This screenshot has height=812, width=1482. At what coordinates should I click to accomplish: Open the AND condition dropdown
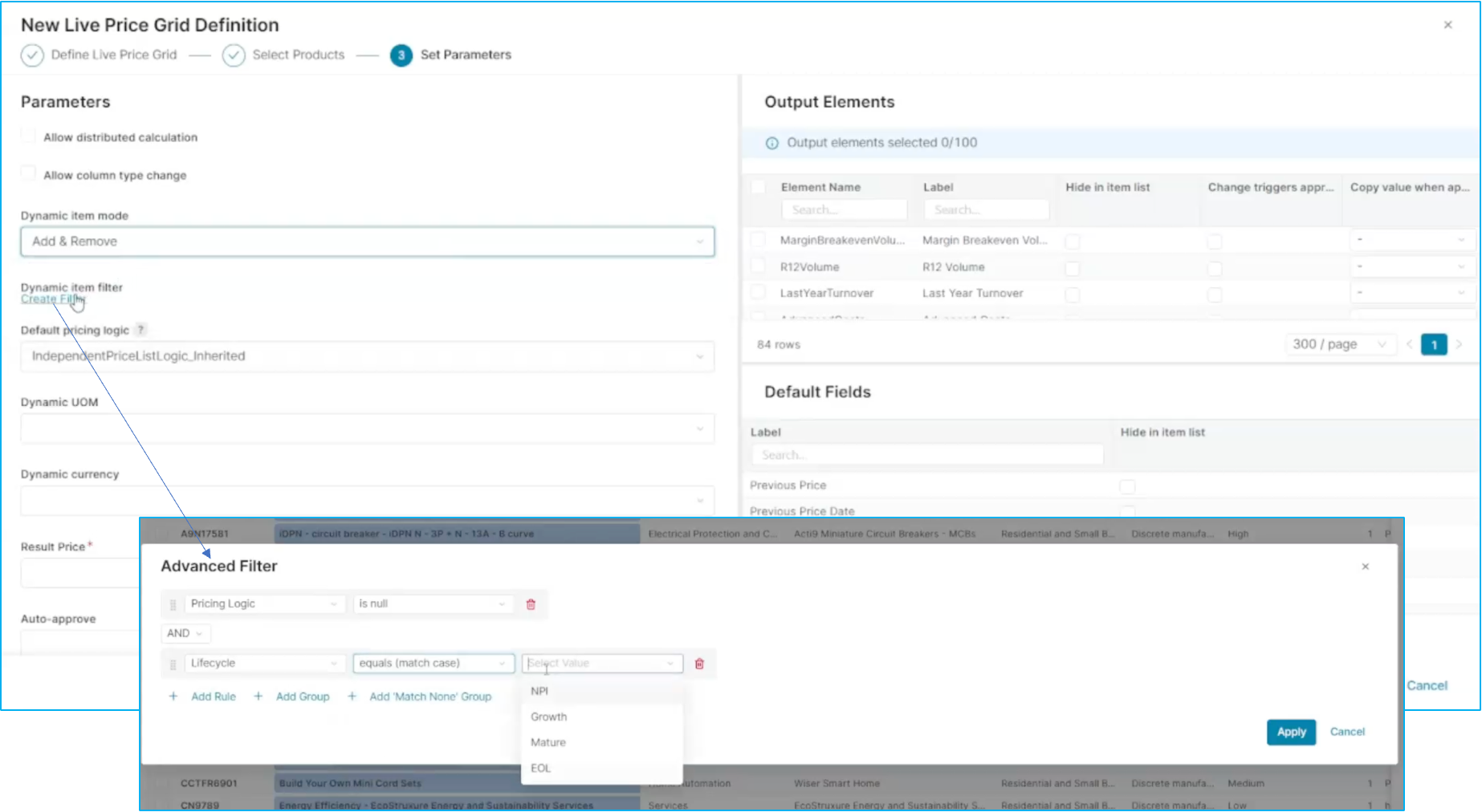[x=185, y=633]
